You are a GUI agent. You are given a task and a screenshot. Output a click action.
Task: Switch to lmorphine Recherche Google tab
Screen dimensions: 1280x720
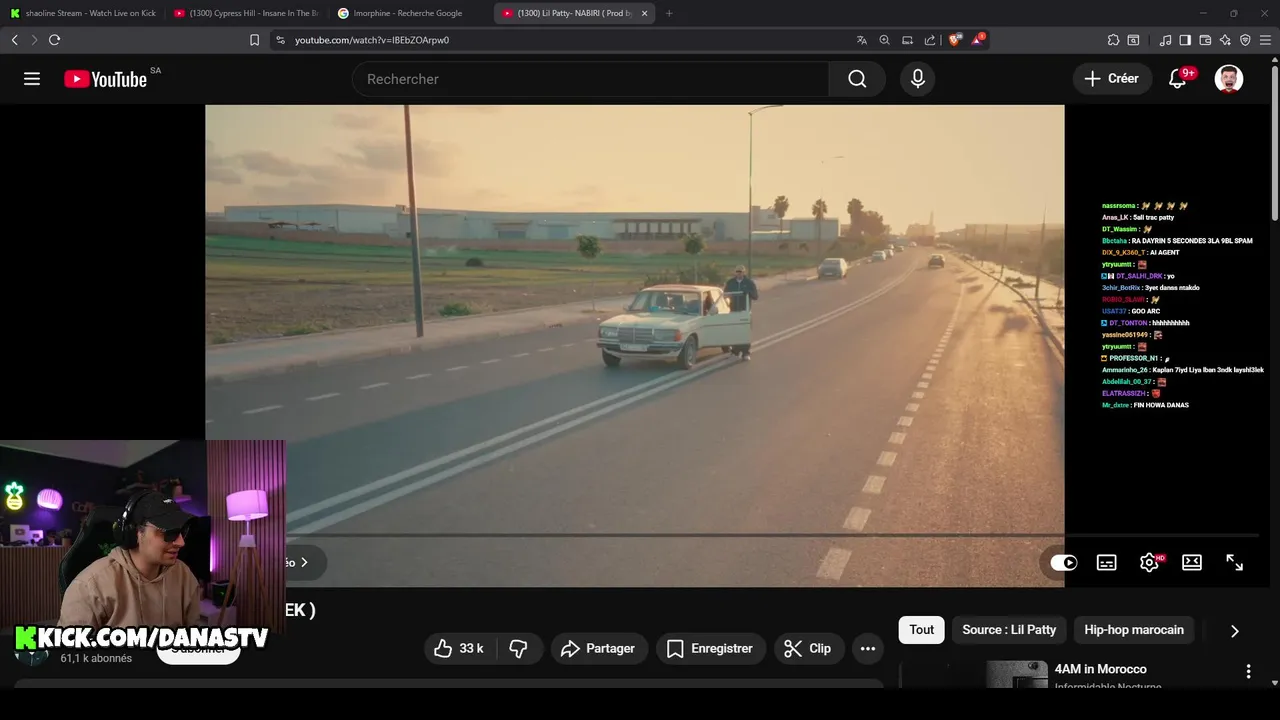point(410,13)
